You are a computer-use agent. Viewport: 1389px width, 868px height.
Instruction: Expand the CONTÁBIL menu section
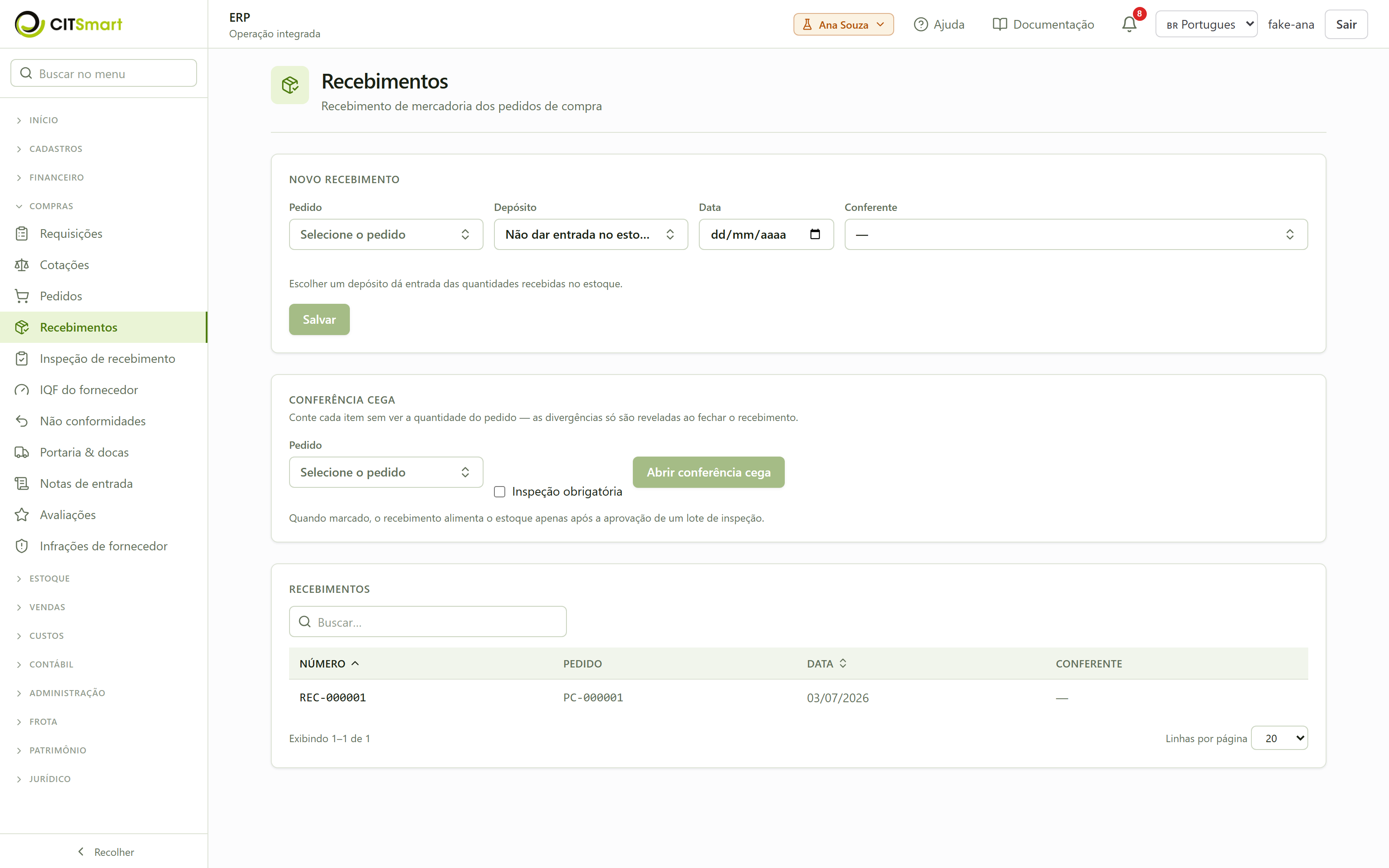coord(51,665)
